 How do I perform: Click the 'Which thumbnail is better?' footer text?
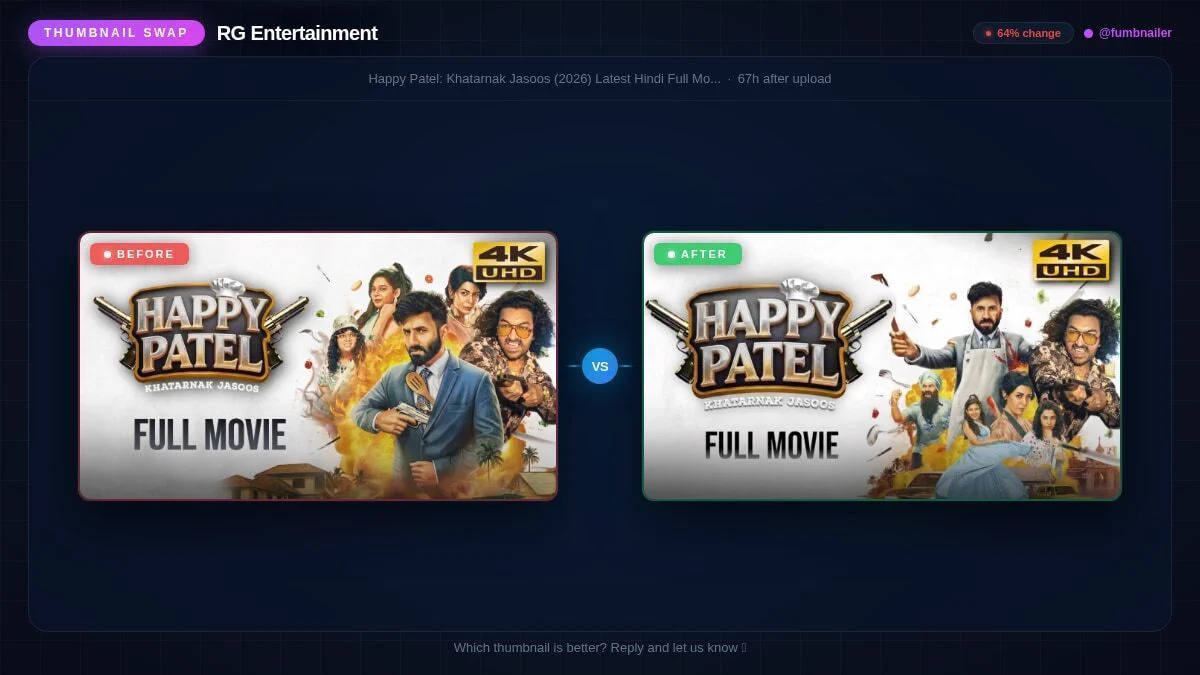(x=600, y=647)
